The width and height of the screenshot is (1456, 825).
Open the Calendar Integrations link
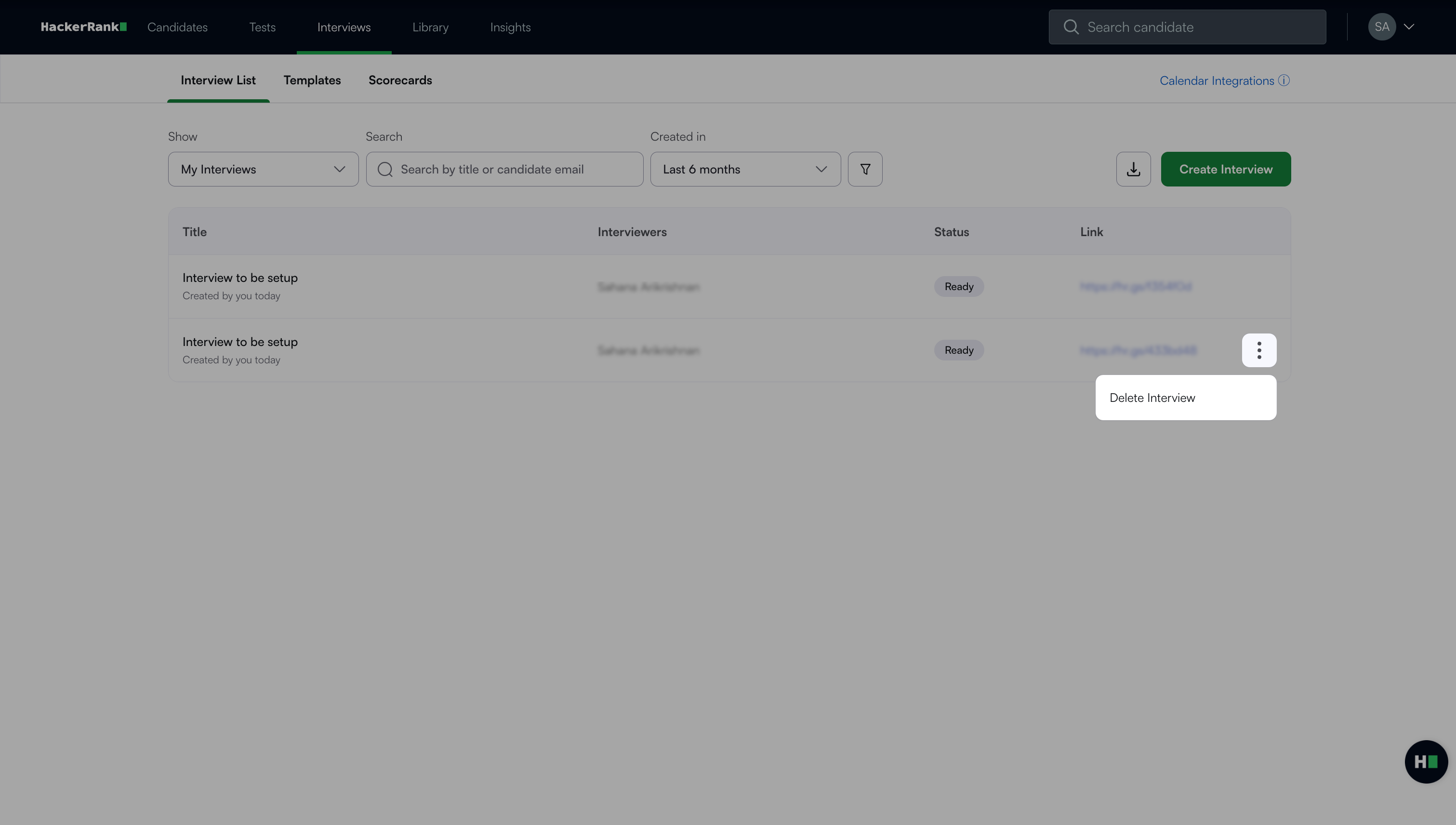click(x=1217, y=80)
